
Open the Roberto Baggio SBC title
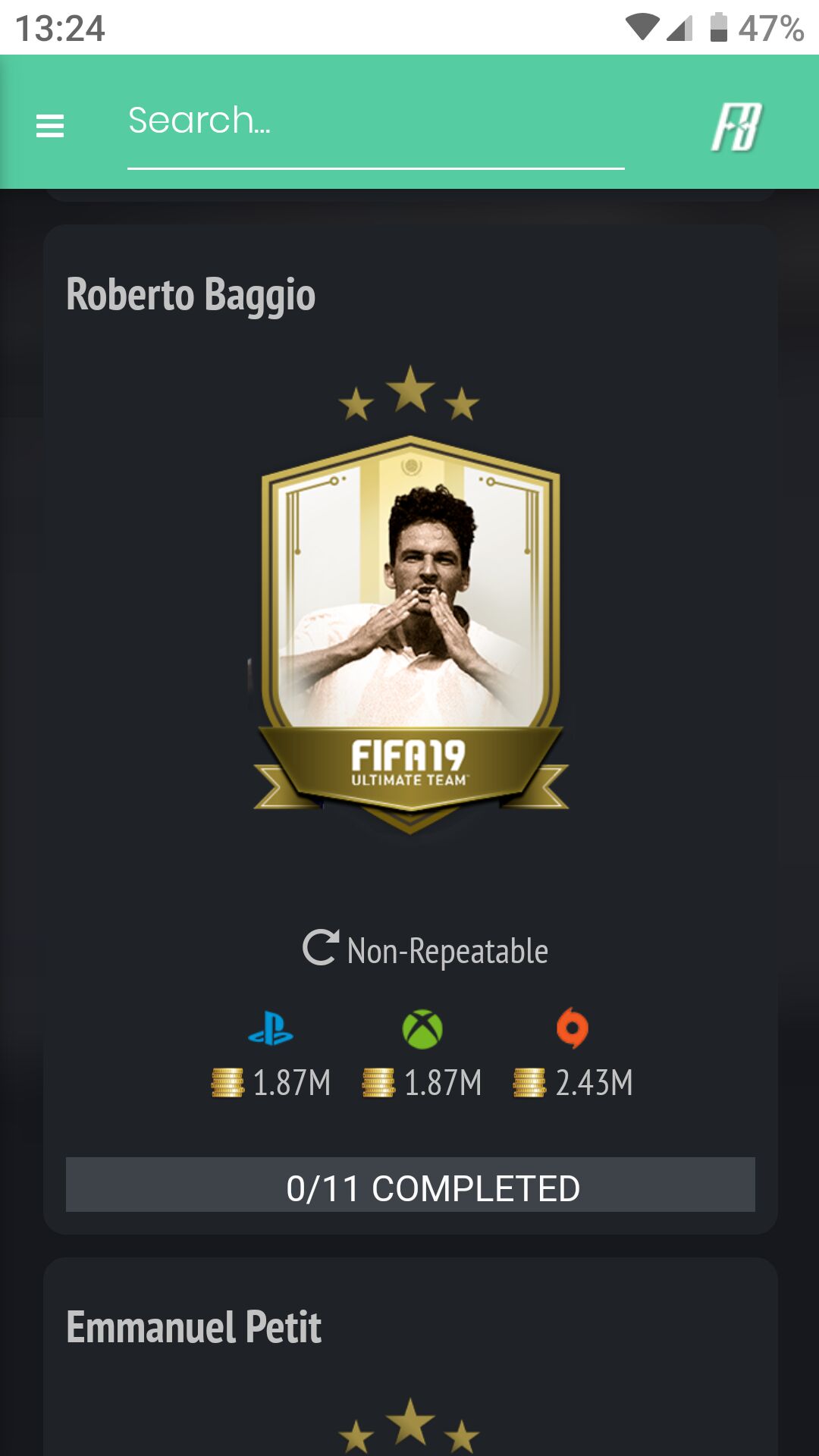[191, 294]
